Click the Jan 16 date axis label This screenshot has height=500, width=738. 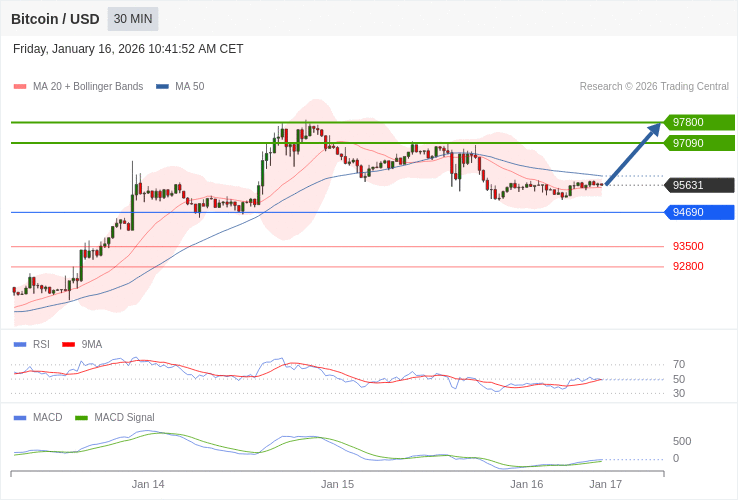(x=526, y=484)
